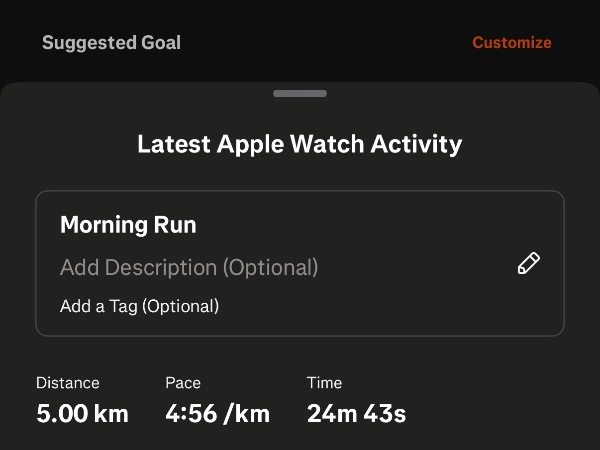600x450 pixels.
Task: Click the Latest Apple Watch Activity heading
Action: pos(300,144)
